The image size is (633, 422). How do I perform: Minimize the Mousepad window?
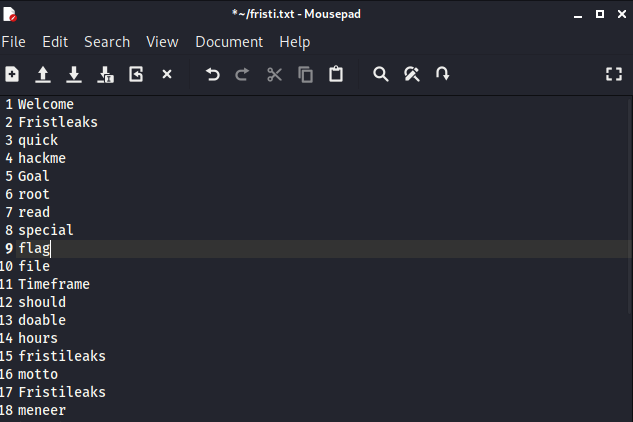tap(578, 15)
